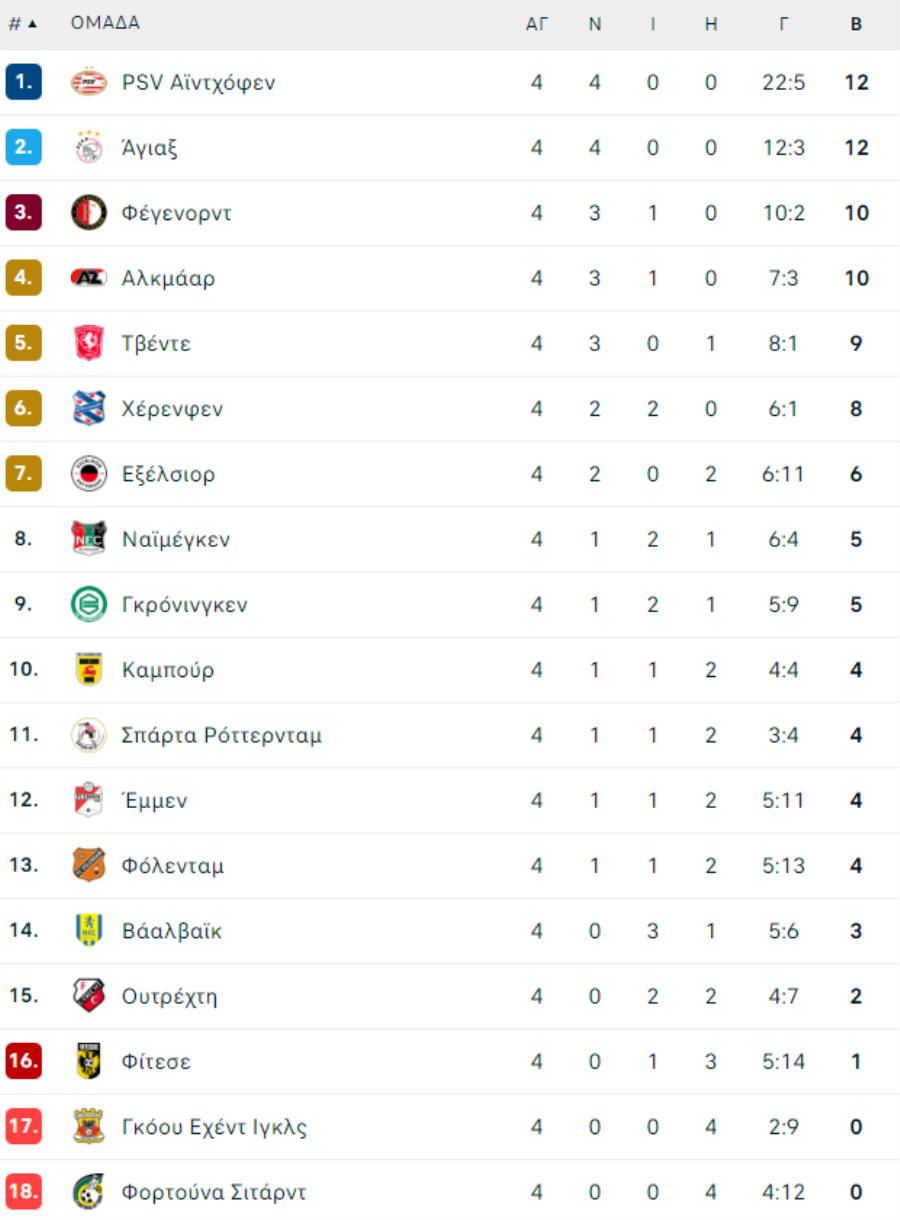
Task: Open the Γκρόνινγκεν green logo
Action: coord(89,605)
